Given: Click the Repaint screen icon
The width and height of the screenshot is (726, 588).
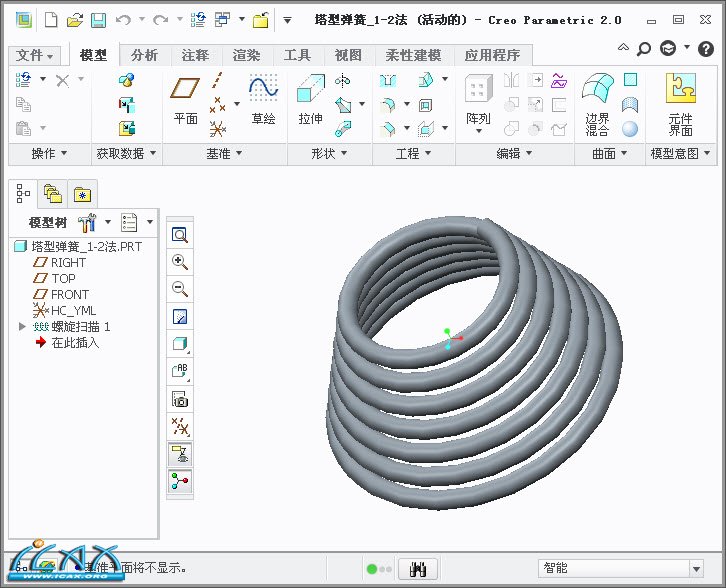Looking at the screenshot, I should coord(180,317).
